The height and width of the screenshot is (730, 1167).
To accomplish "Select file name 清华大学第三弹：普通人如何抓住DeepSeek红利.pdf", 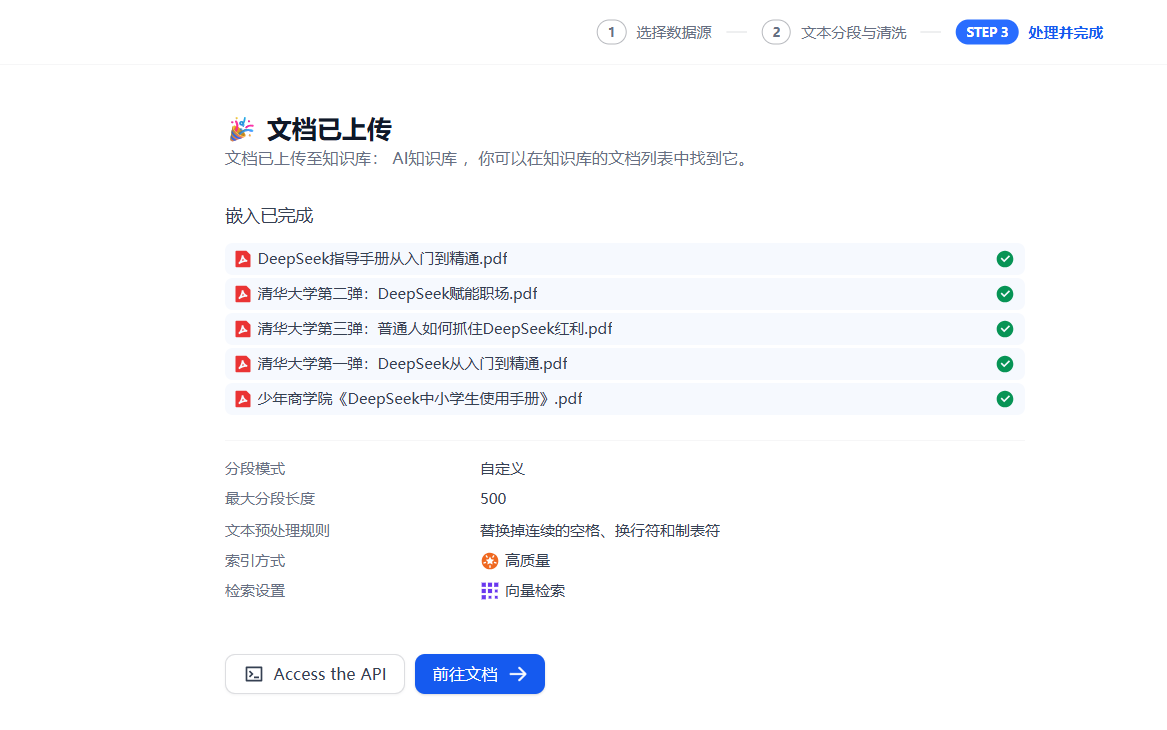I will [435, 329].
